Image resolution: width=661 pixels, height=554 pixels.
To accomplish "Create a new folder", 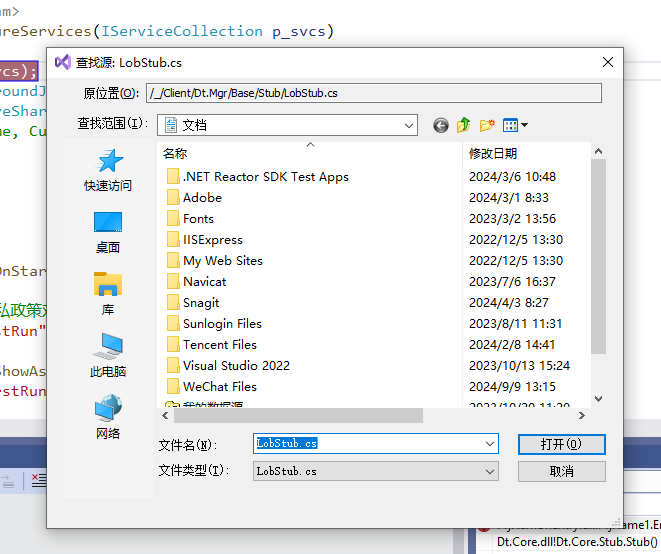I will 487,125.
